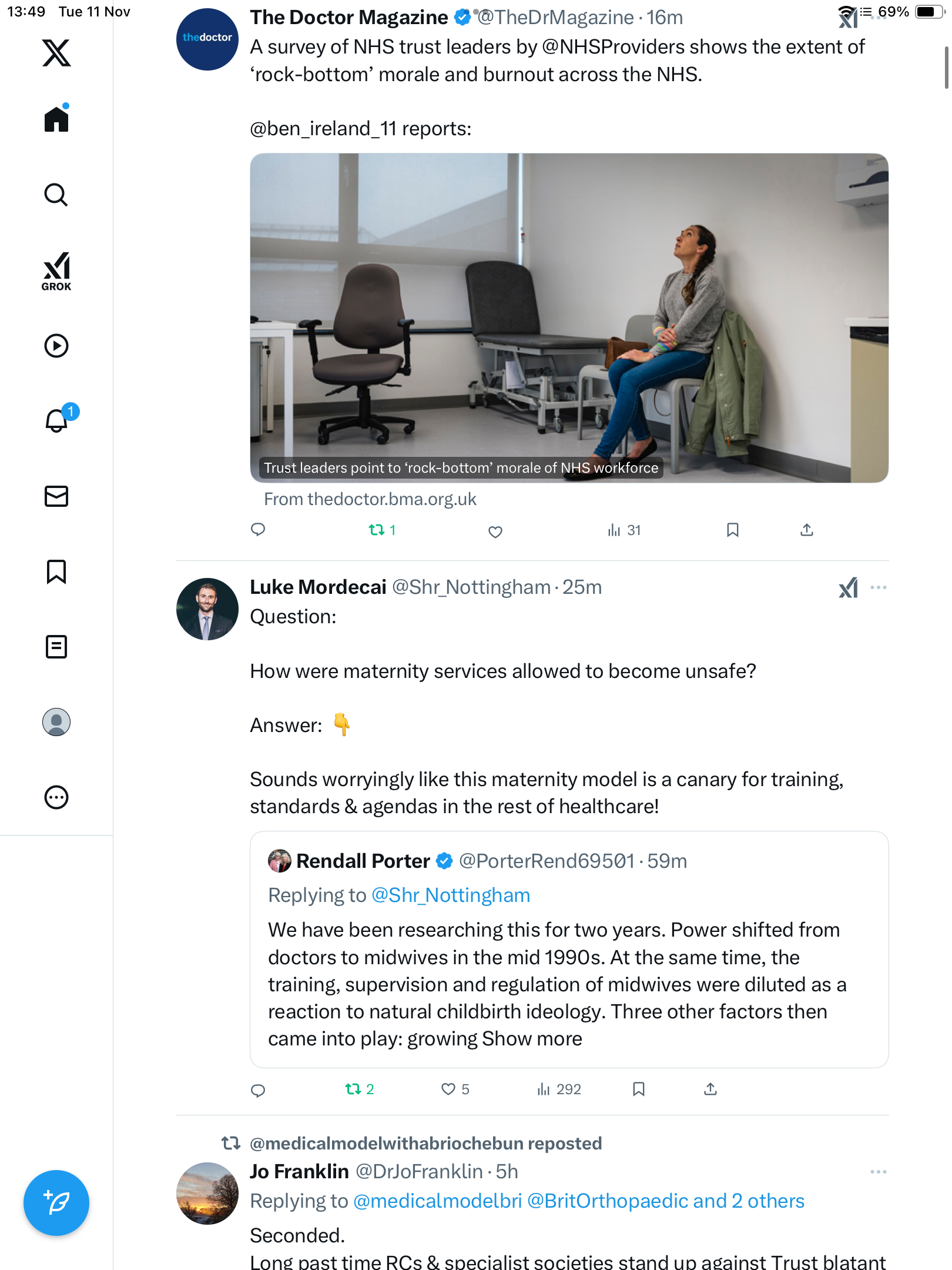Open Messages envelope icon
Image resolution: width=952 pixels, height=1270 pixels.
click(x=56, y=496)
